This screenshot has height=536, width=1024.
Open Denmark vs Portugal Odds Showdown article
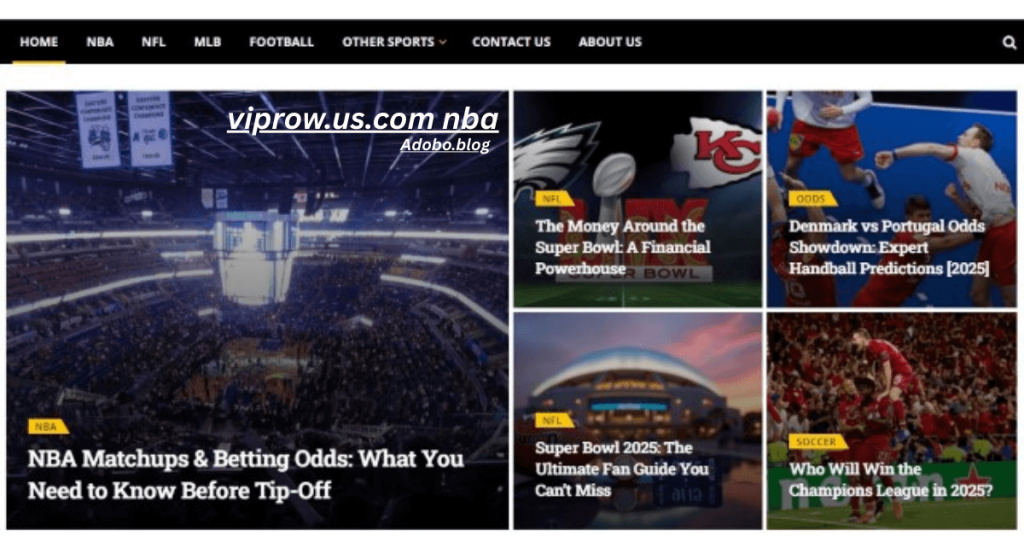pos(889,247)
